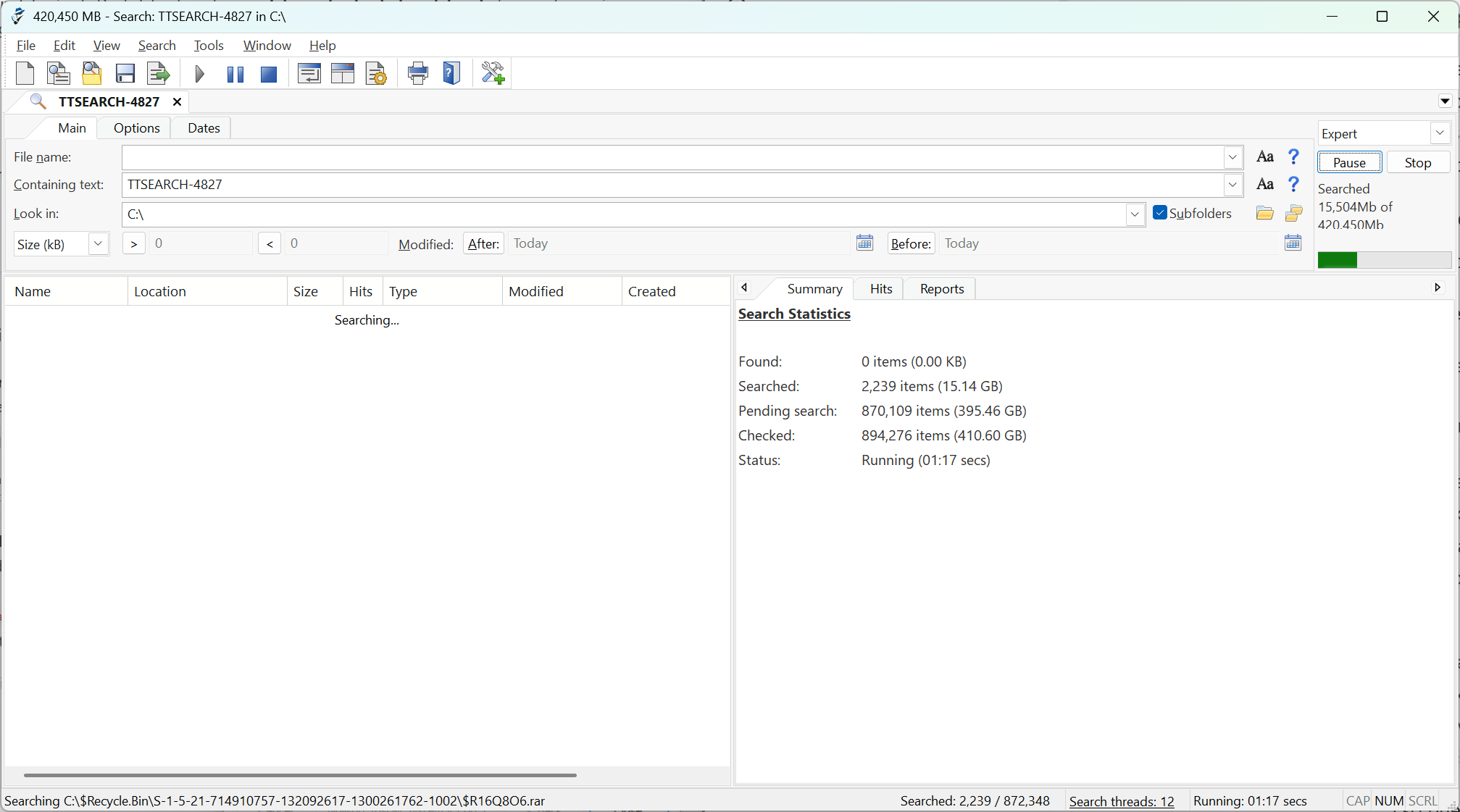Image resolution: width=1460 pixels, height=812 pixels.
Task: Switch to the Hits results tab
Action: [881, 289]
